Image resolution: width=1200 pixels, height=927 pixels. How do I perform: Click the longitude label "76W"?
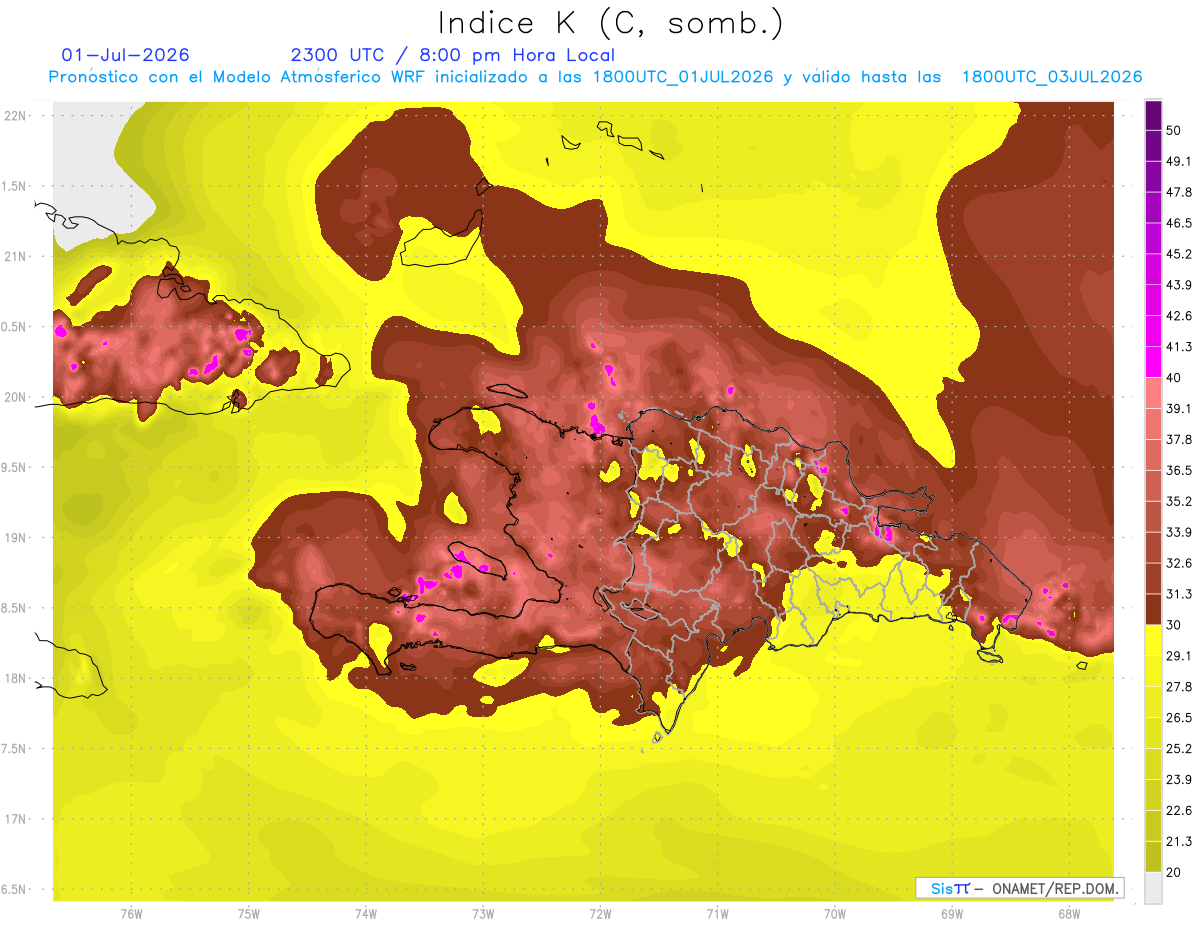click(131, 913)
